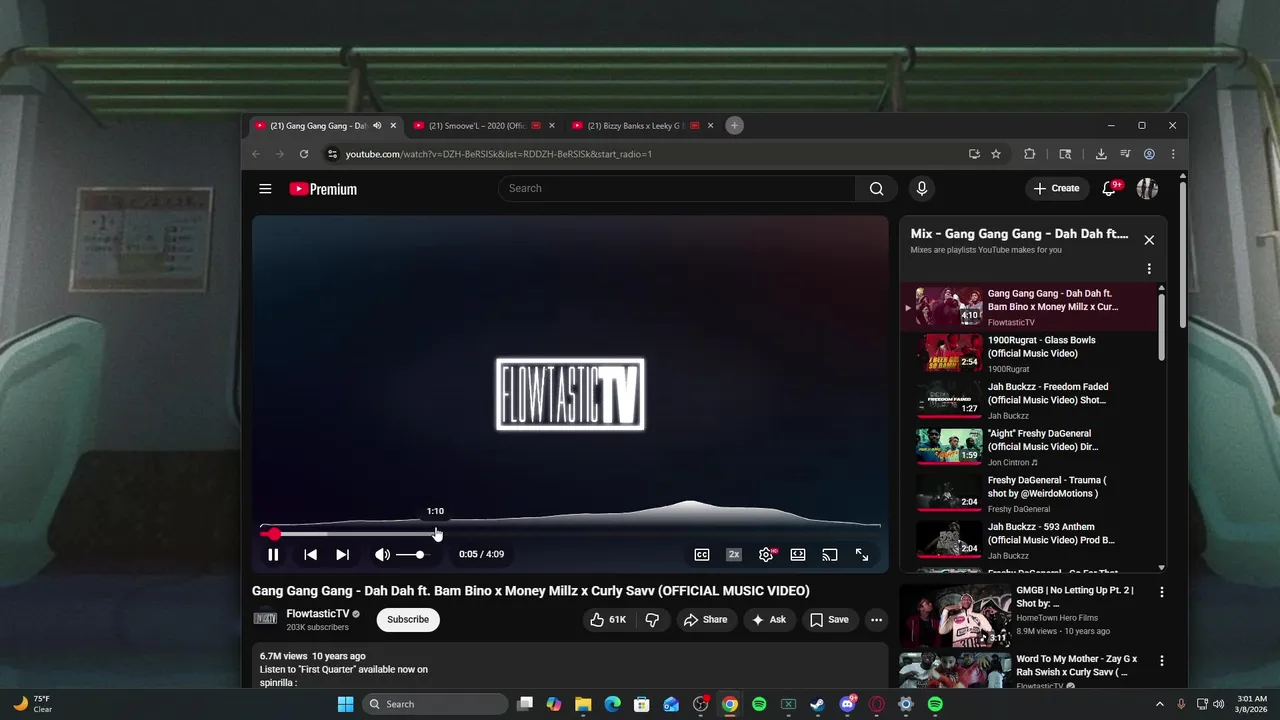Go back in browser history
The image size is (1280, 720).
point(255,154)
